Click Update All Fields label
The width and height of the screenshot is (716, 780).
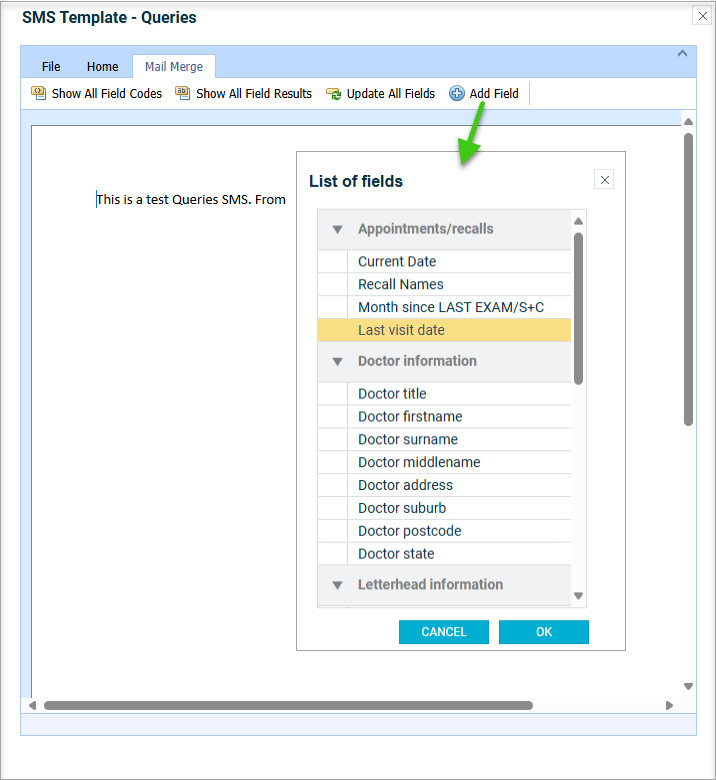391,94
